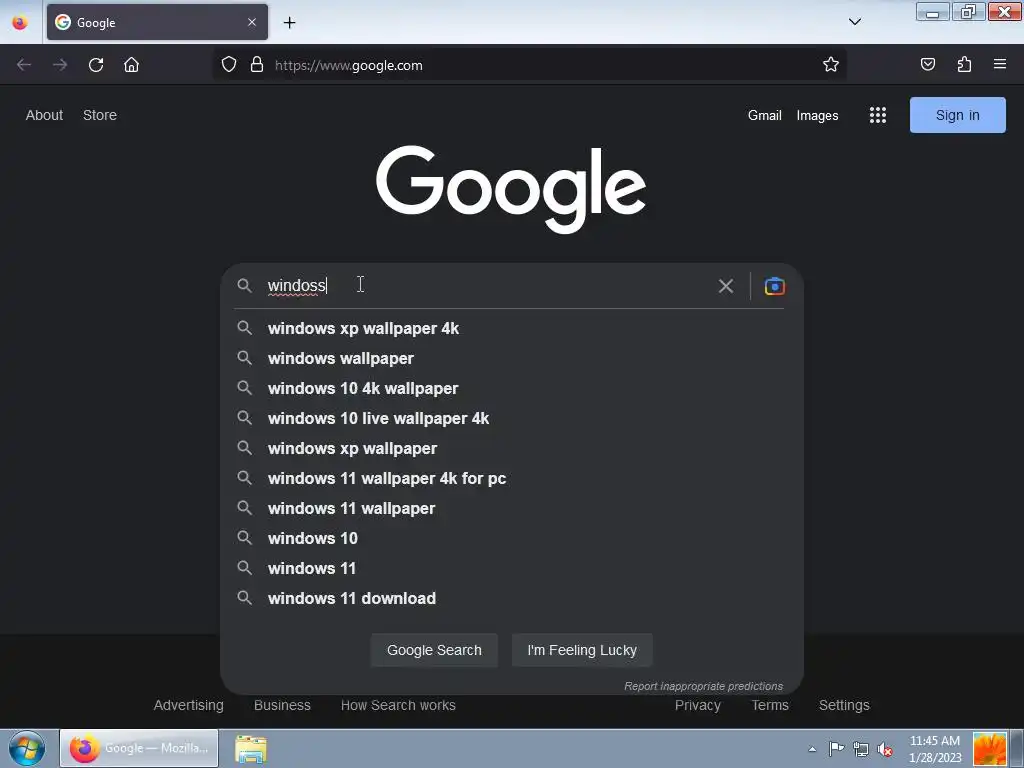Click Firefox taskbar button
Screen dimensions: 1024x768
click(139, 748)
